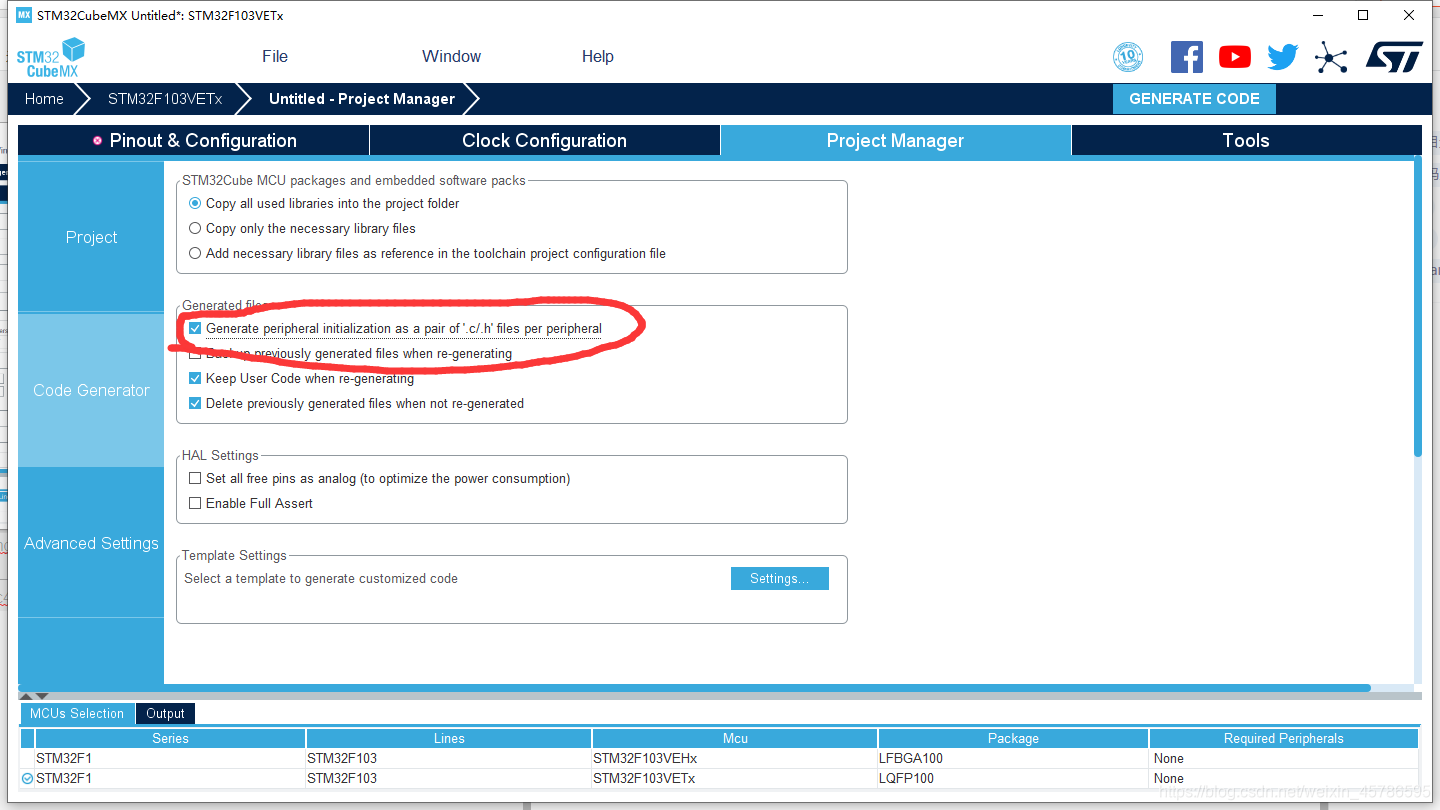The image size is (1440, 810).
Task: Toggle Keep User Code when re-generating
Action: [x=195, y=378]
